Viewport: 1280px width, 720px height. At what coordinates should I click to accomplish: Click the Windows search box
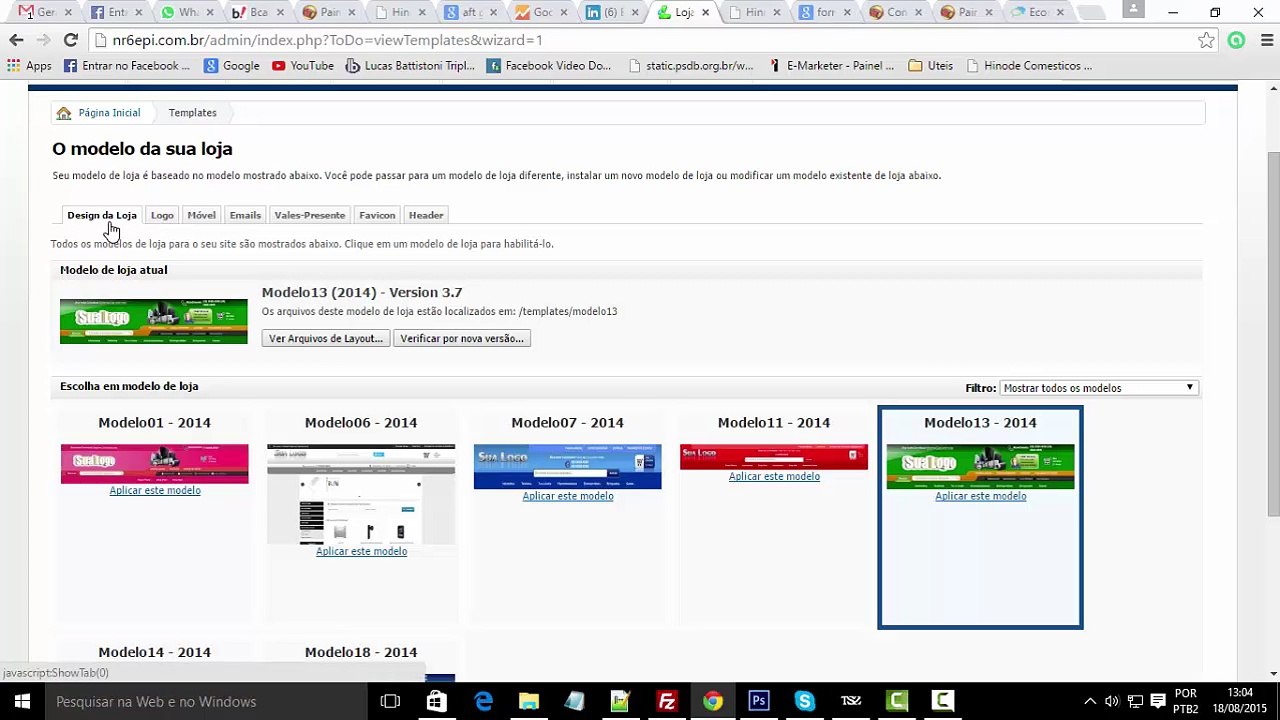tap(206, 701)
